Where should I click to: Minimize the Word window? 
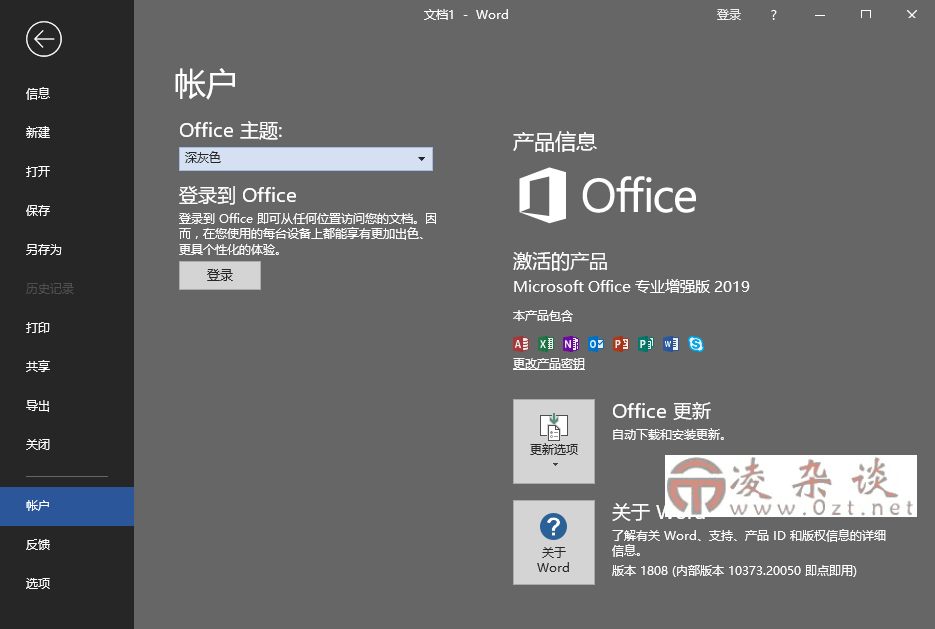pyautogui.click(x=820, y=15)
